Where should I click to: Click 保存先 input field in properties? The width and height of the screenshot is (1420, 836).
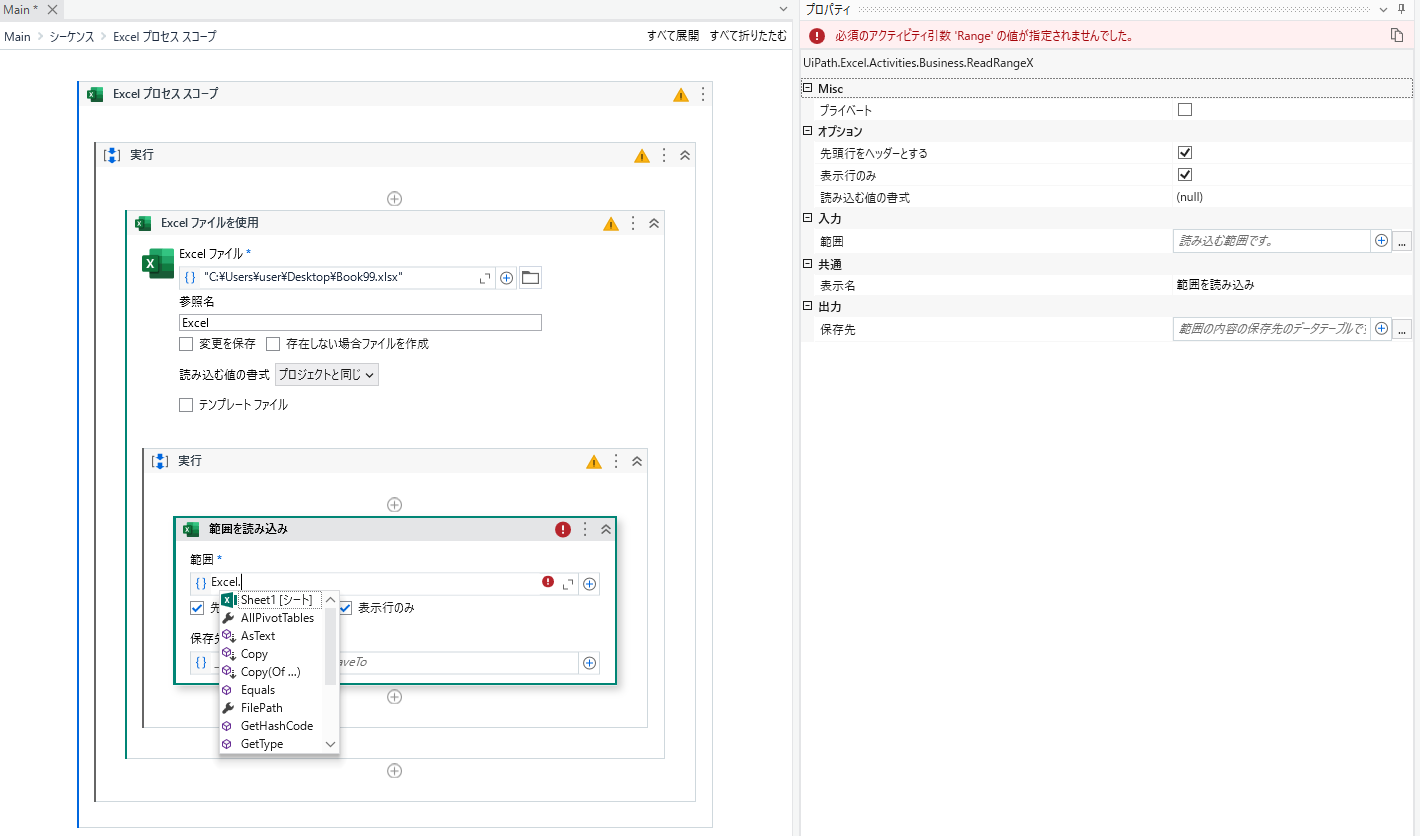pyautogui.click(x=1271, y=329)
